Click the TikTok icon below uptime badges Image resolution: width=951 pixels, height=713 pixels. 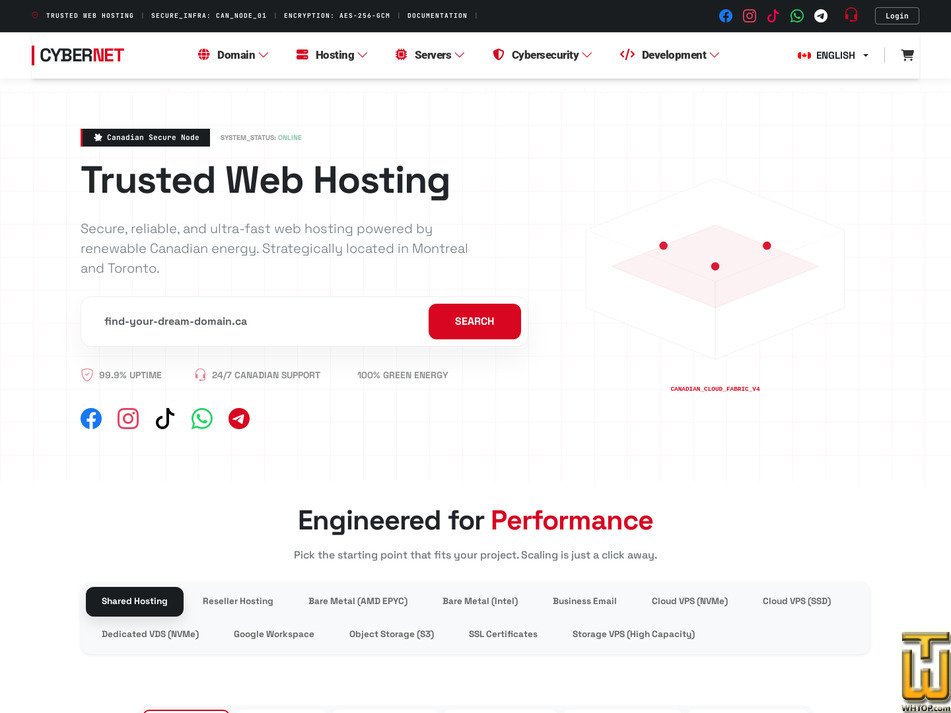tap(165, 418)
